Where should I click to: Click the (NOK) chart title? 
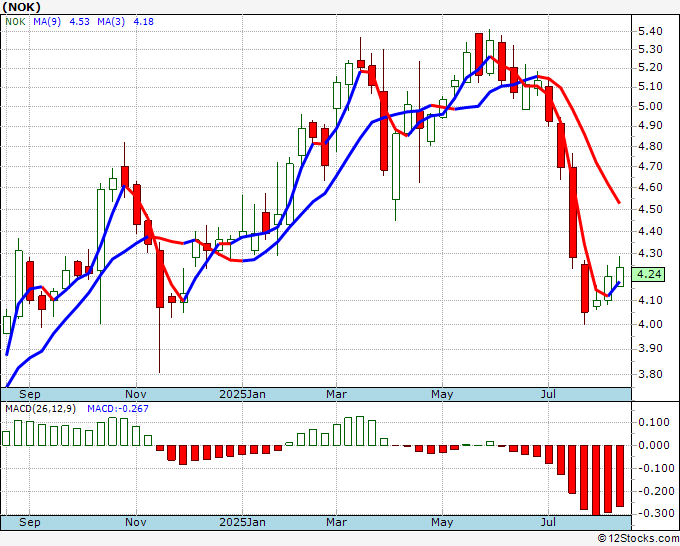point(22,7)
